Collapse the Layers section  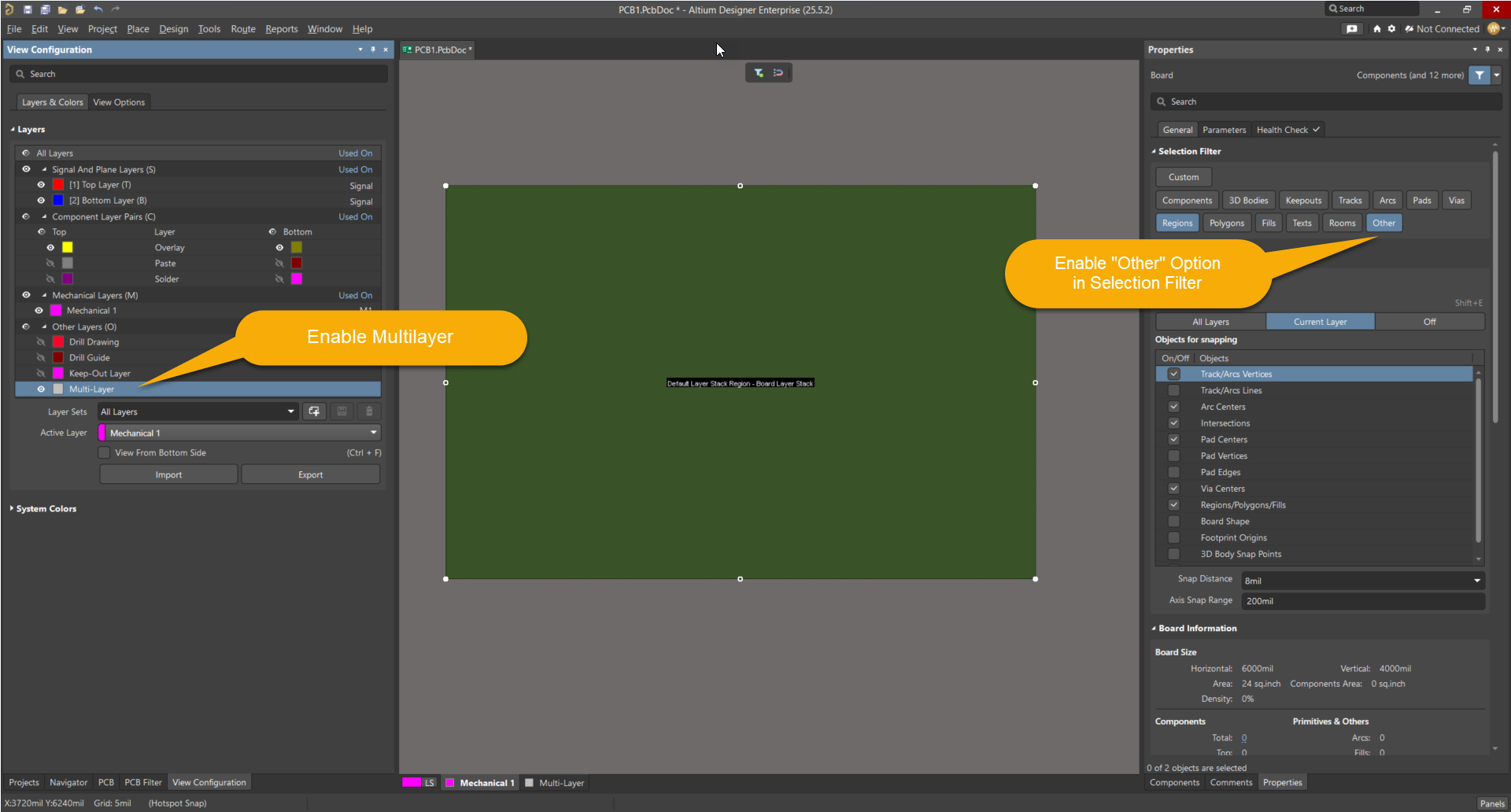pyautogui.click(x=13, y=130)
